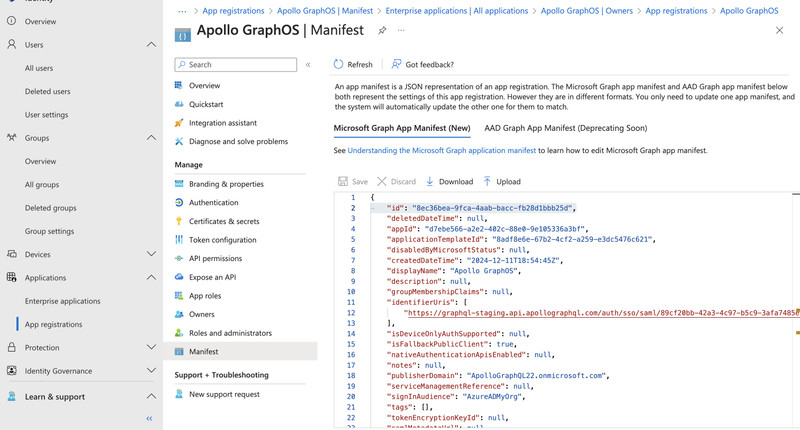Open Understanding the Microsoft Graph application manifest link

tap(442, 150)
